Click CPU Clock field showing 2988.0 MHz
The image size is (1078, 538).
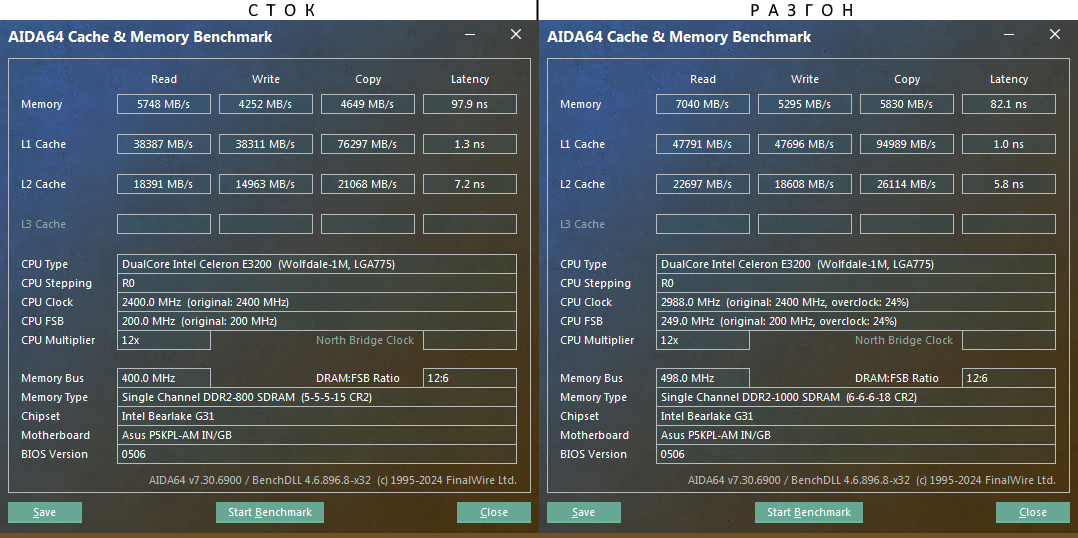856,302
